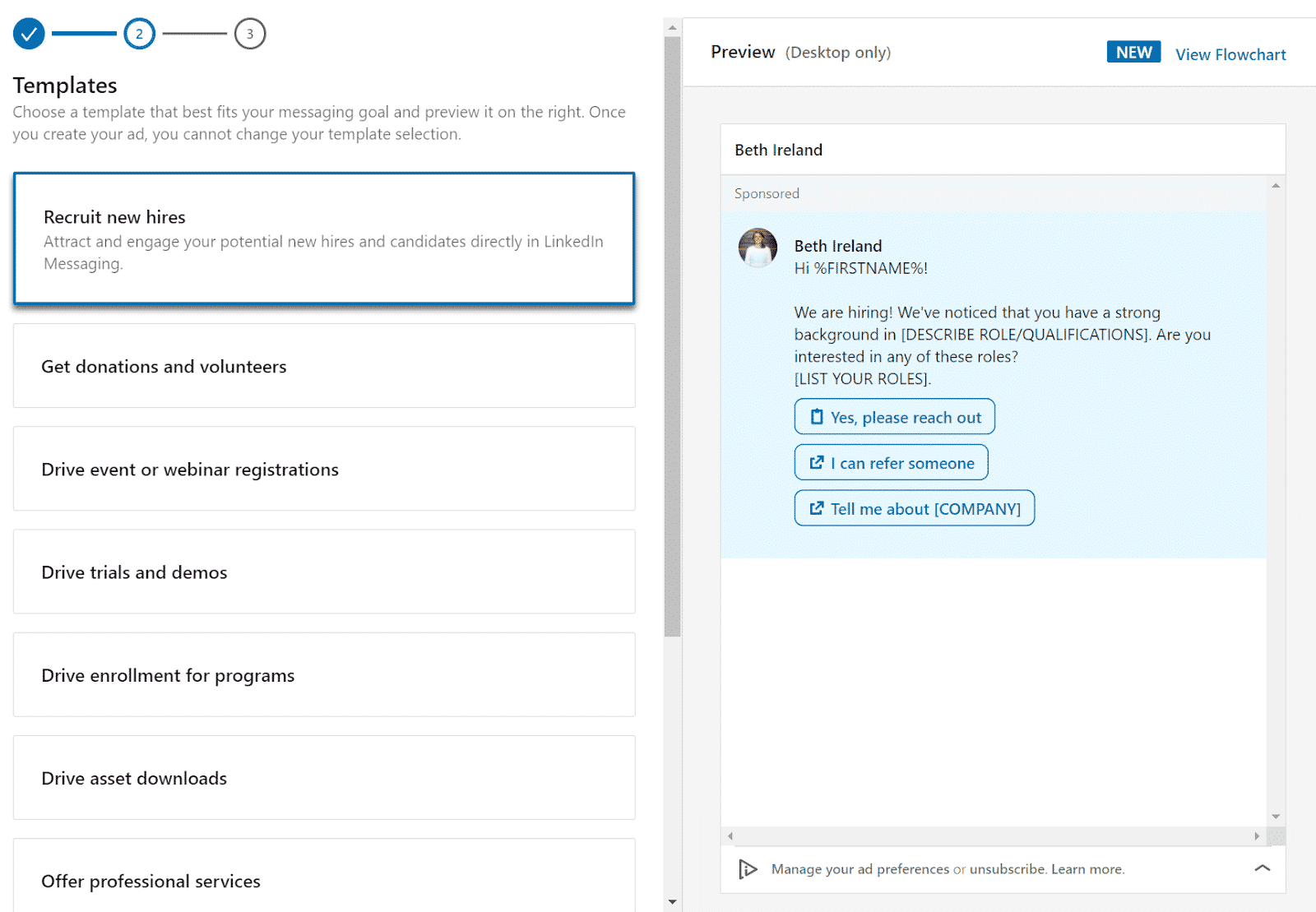This screenshot has width=1316, height=912.
Task: Collapse the footer with the chevron up
Action: pyautogui.click(x=1263, y=868)
